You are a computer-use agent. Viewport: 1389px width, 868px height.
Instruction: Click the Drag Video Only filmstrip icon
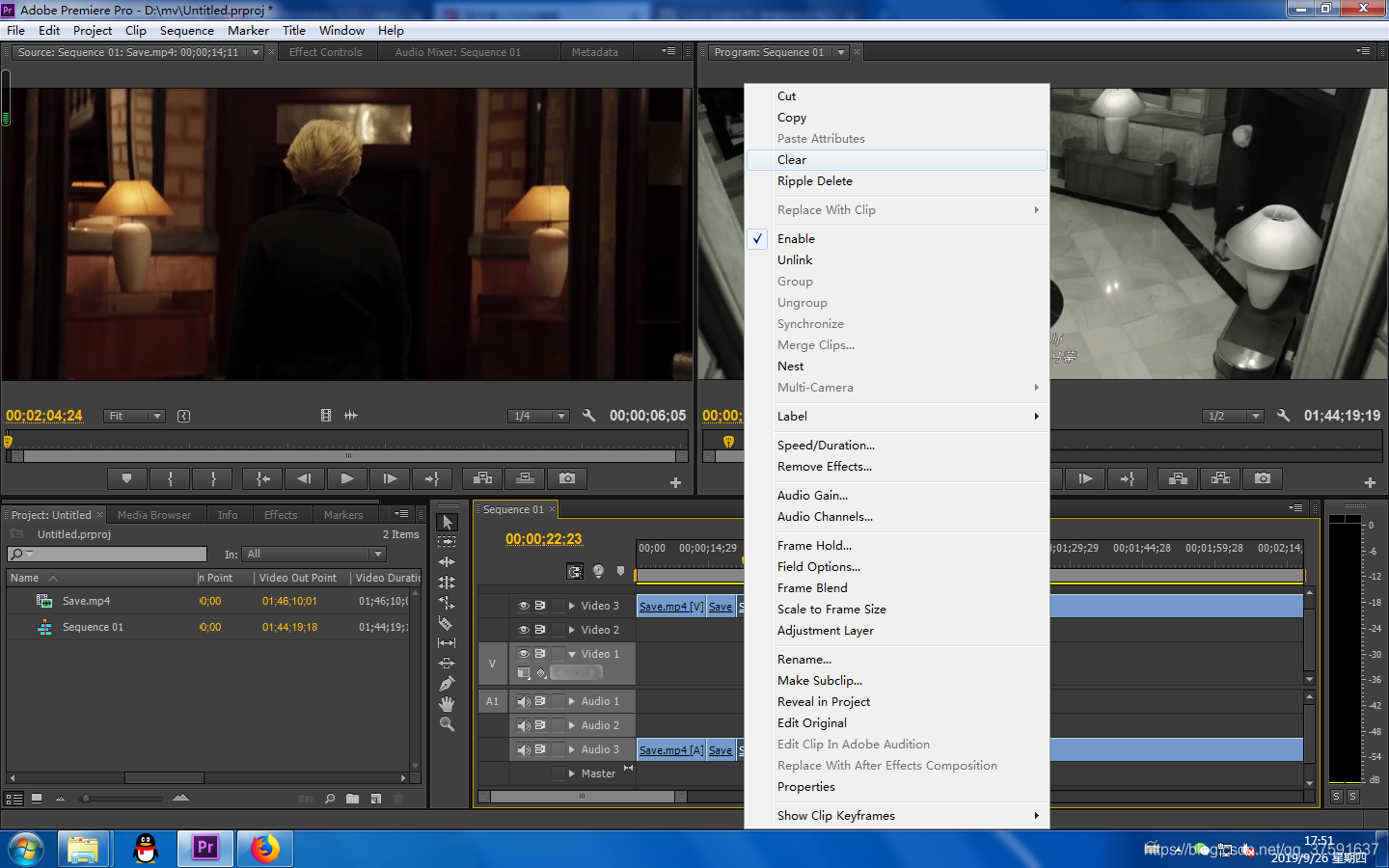click(x=326, y=416)
